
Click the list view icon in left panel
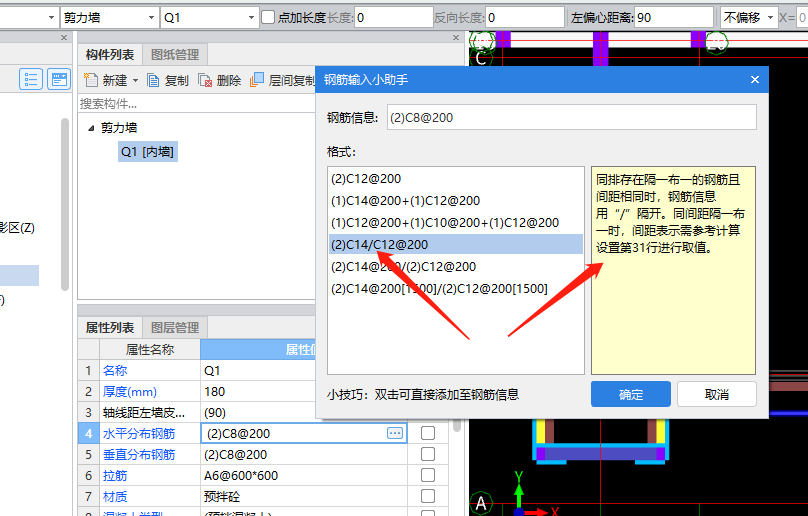click(x=31, y=79)
